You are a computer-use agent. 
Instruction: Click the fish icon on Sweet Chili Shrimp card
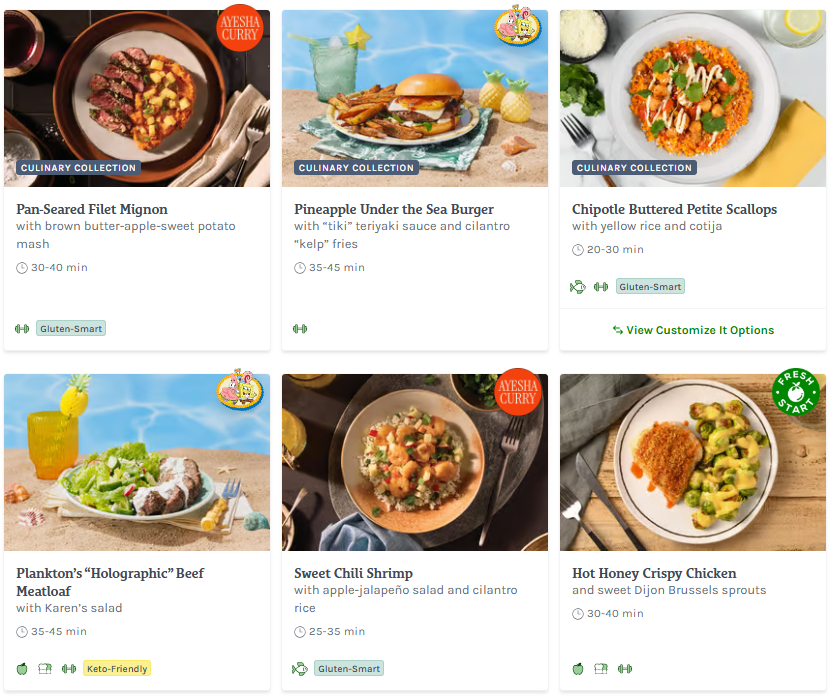pyautogui.click(x=300, y=669)
